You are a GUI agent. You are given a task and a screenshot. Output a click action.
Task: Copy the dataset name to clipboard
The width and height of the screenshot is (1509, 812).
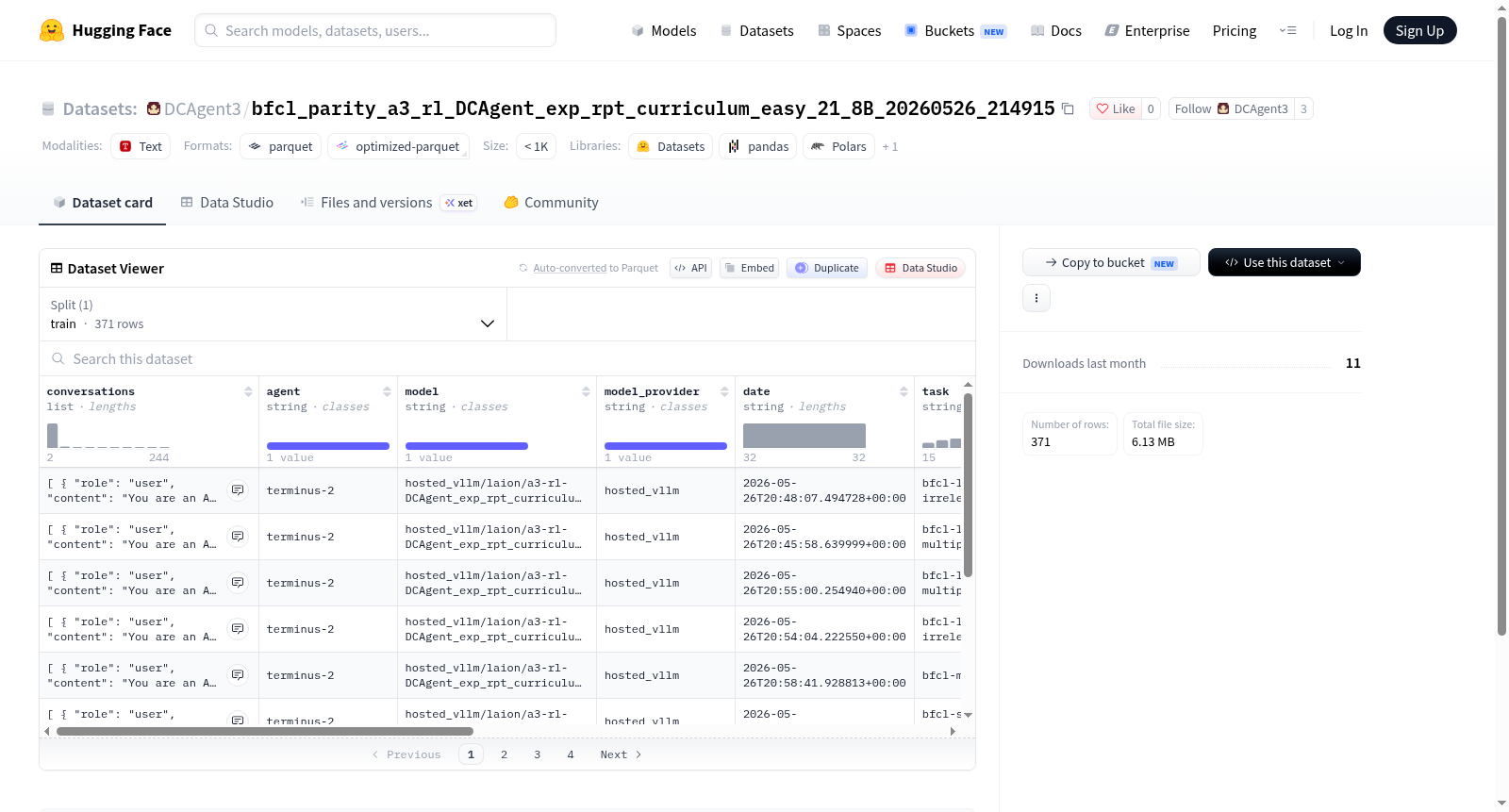click(1068, 108)
